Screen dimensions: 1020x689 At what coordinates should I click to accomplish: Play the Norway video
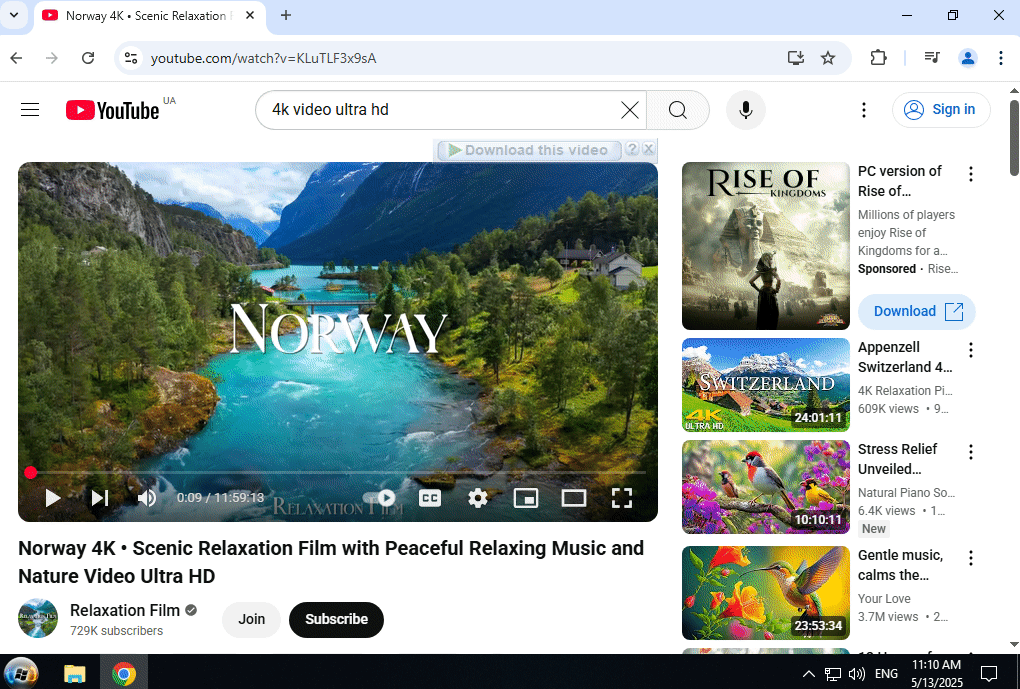click(53, 498)
